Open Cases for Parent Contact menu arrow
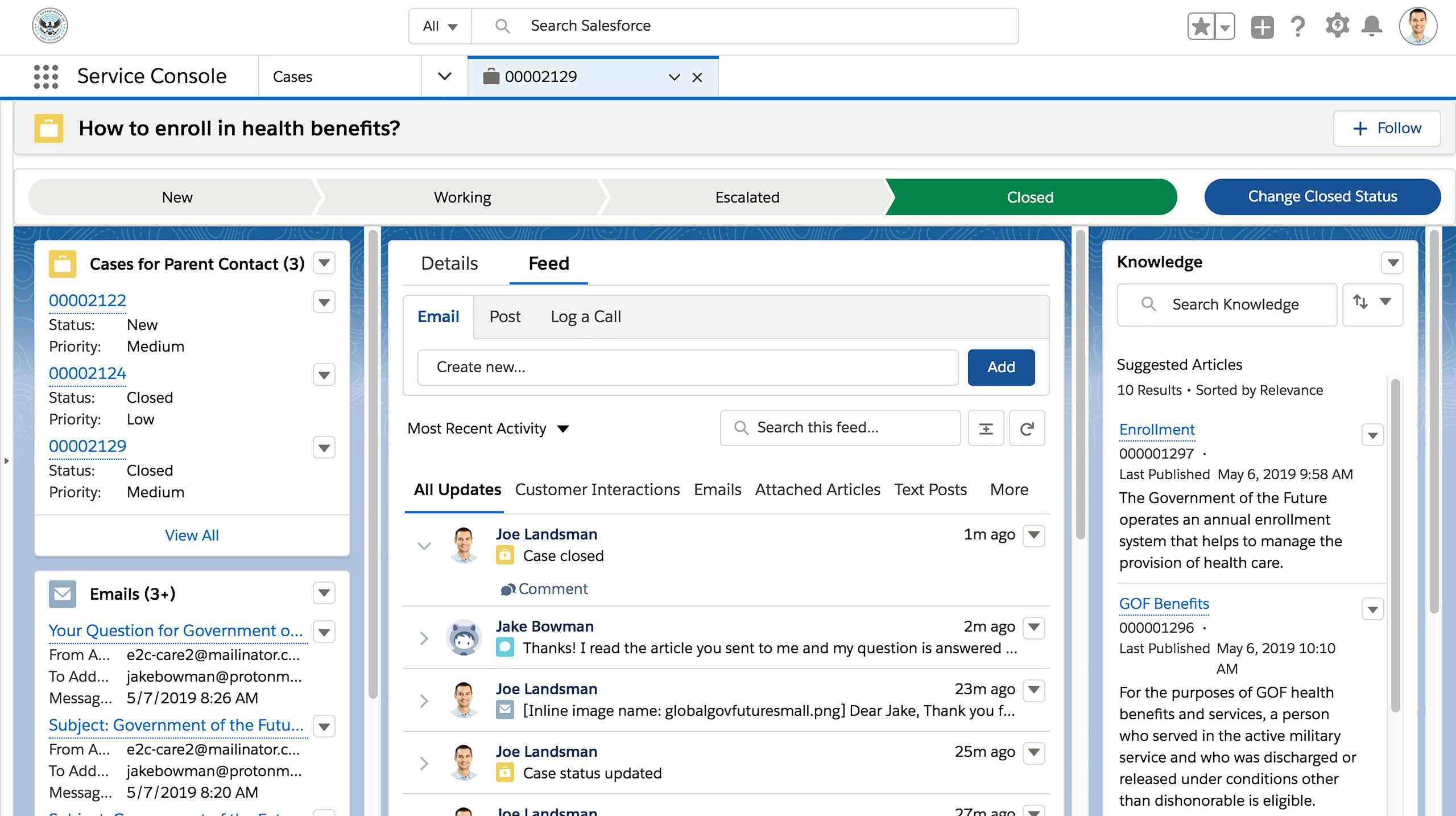Screen dimensions: 1456x816 coord(324,263)
